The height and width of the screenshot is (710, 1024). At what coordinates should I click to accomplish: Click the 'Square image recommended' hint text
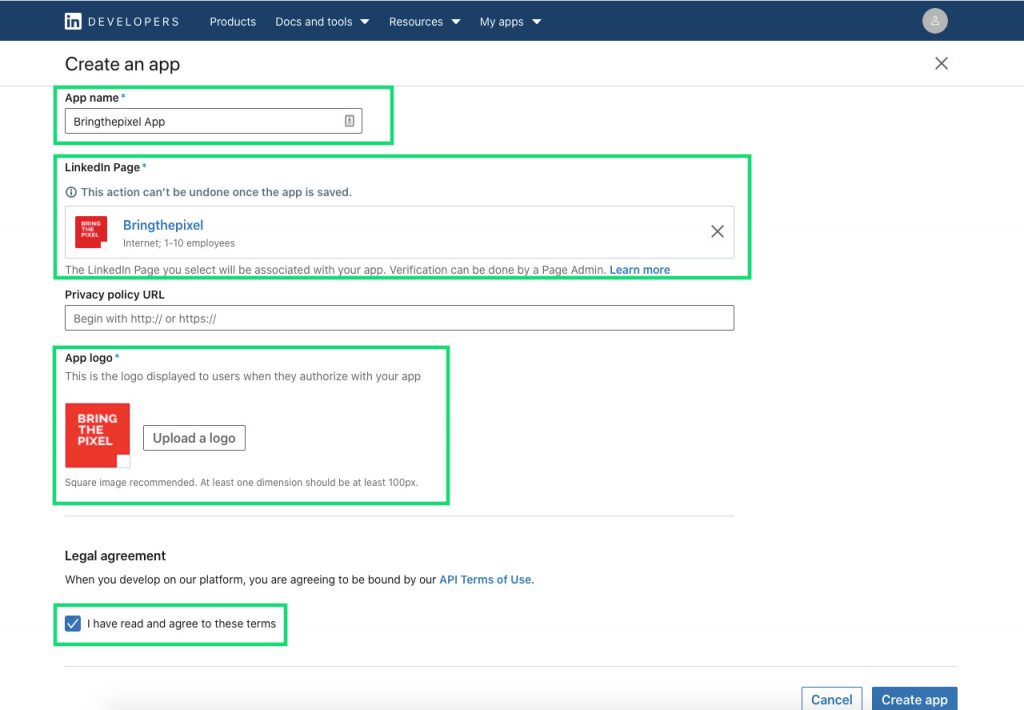[241, 482]
